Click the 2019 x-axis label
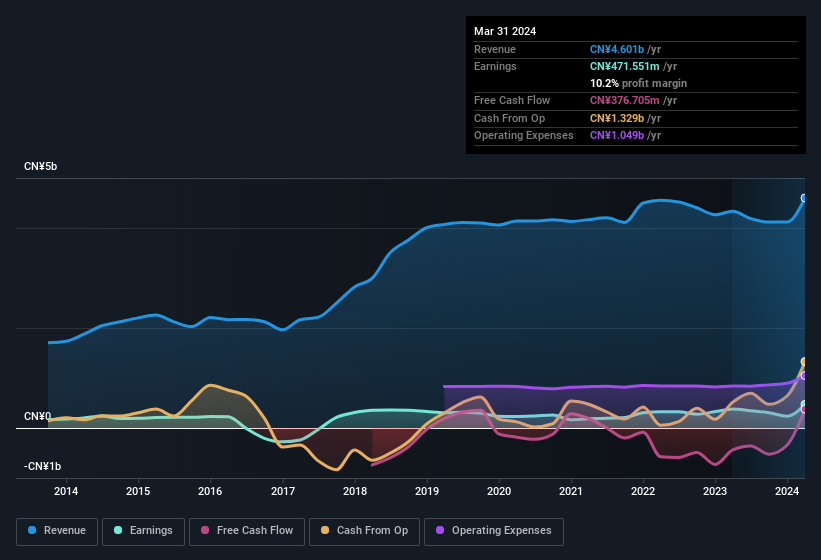 tap(427, 491)
